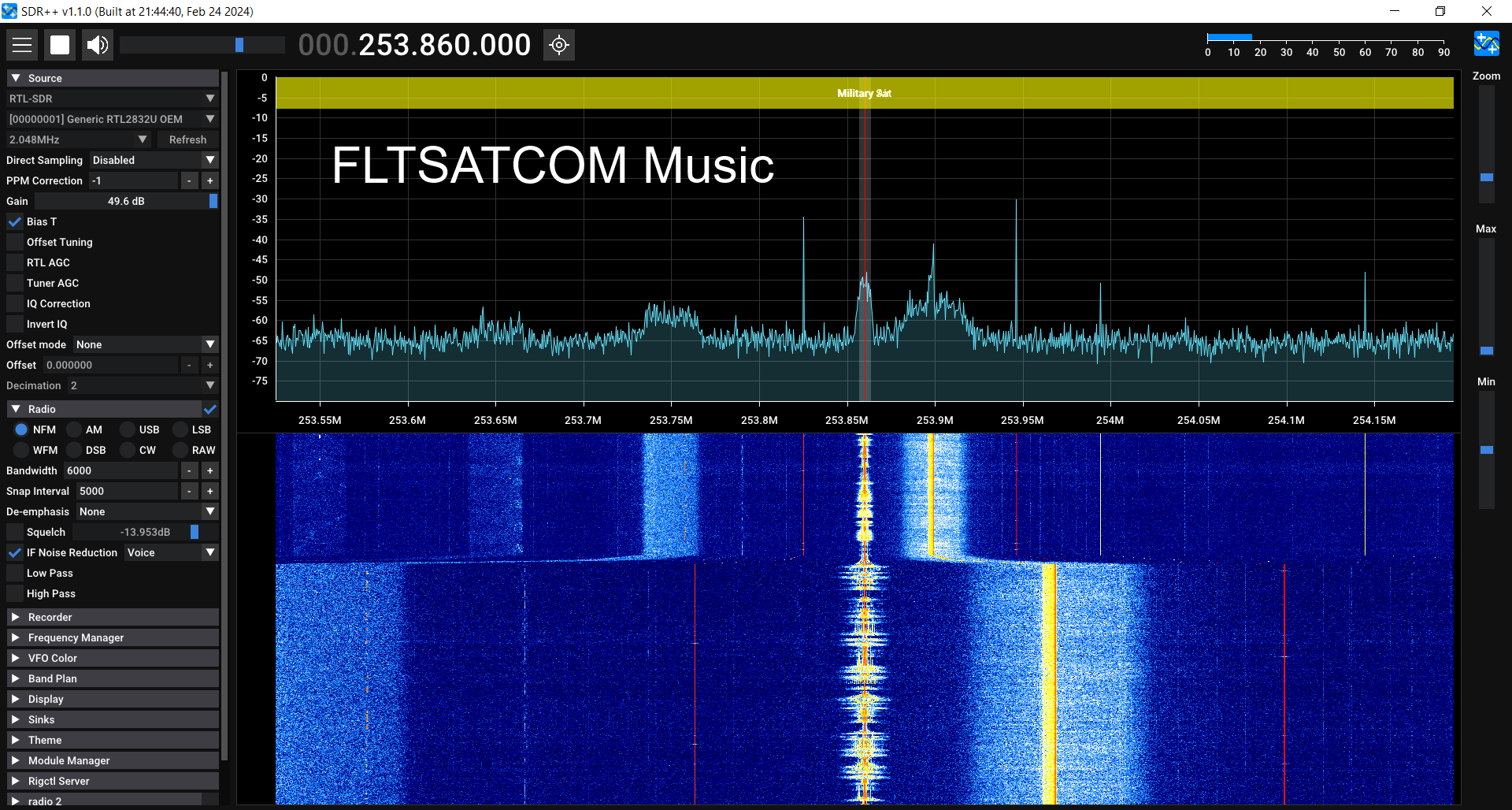Expand the Recorder section

tap(113, 617)
